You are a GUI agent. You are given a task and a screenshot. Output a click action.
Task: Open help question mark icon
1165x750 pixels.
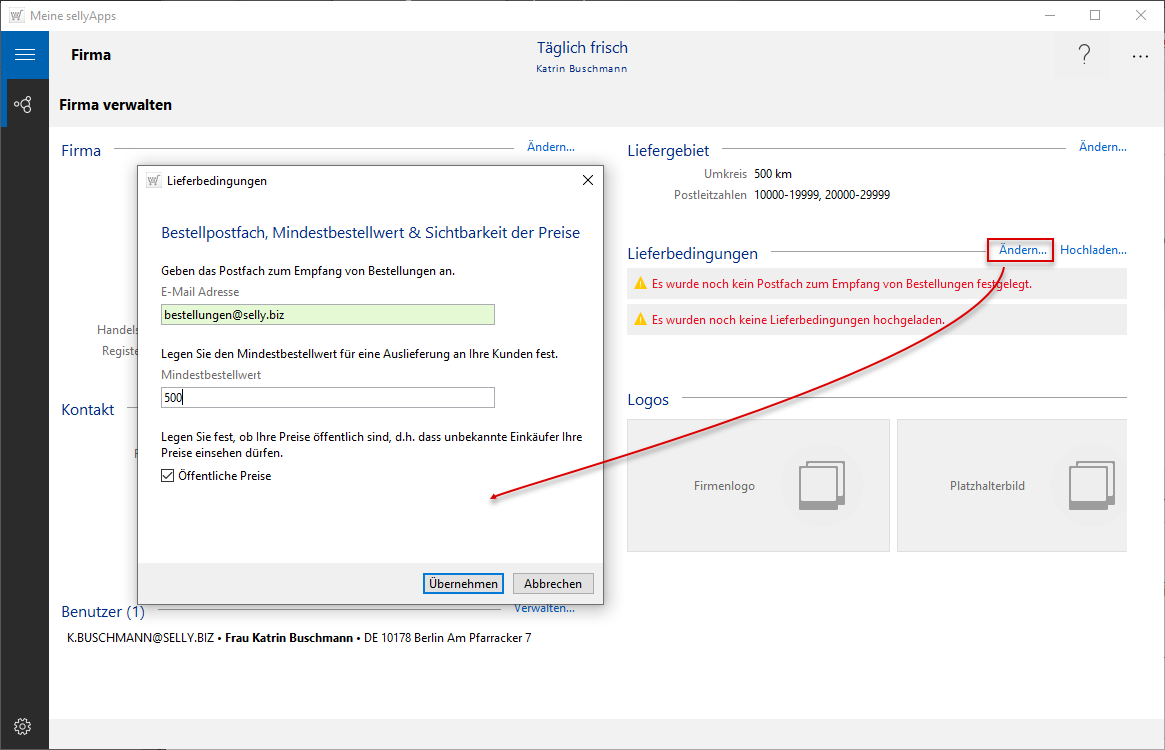tap(1084, 56)
